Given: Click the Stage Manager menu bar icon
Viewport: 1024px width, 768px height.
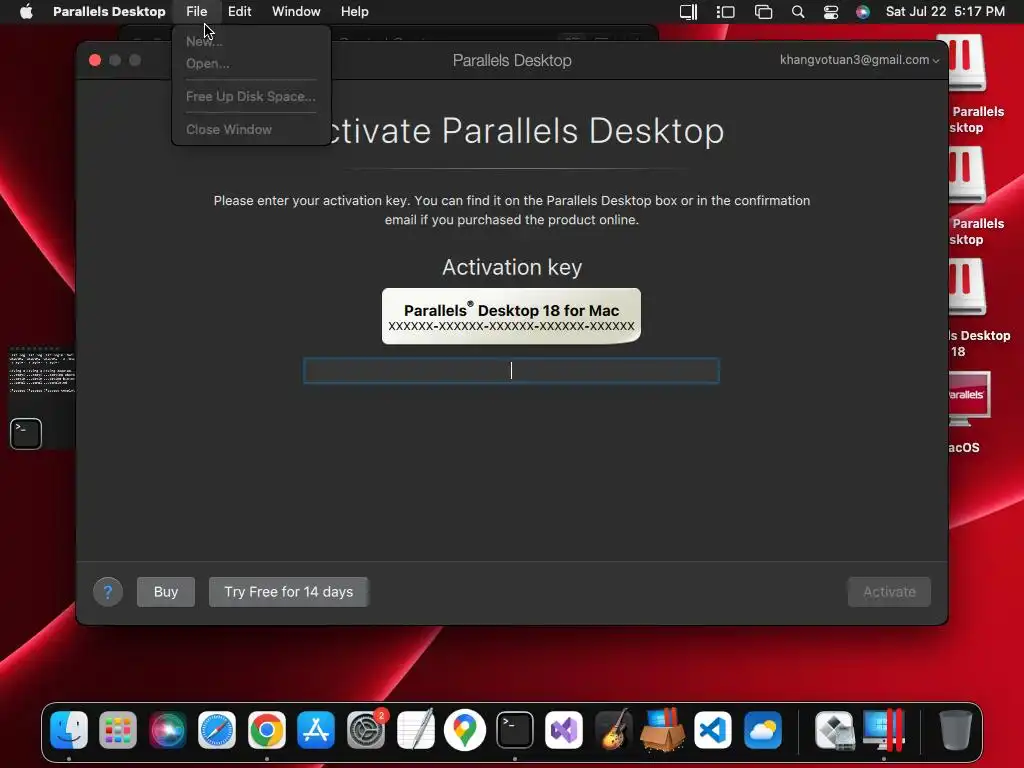Looking at the screenshot, I should pos(726,12).
